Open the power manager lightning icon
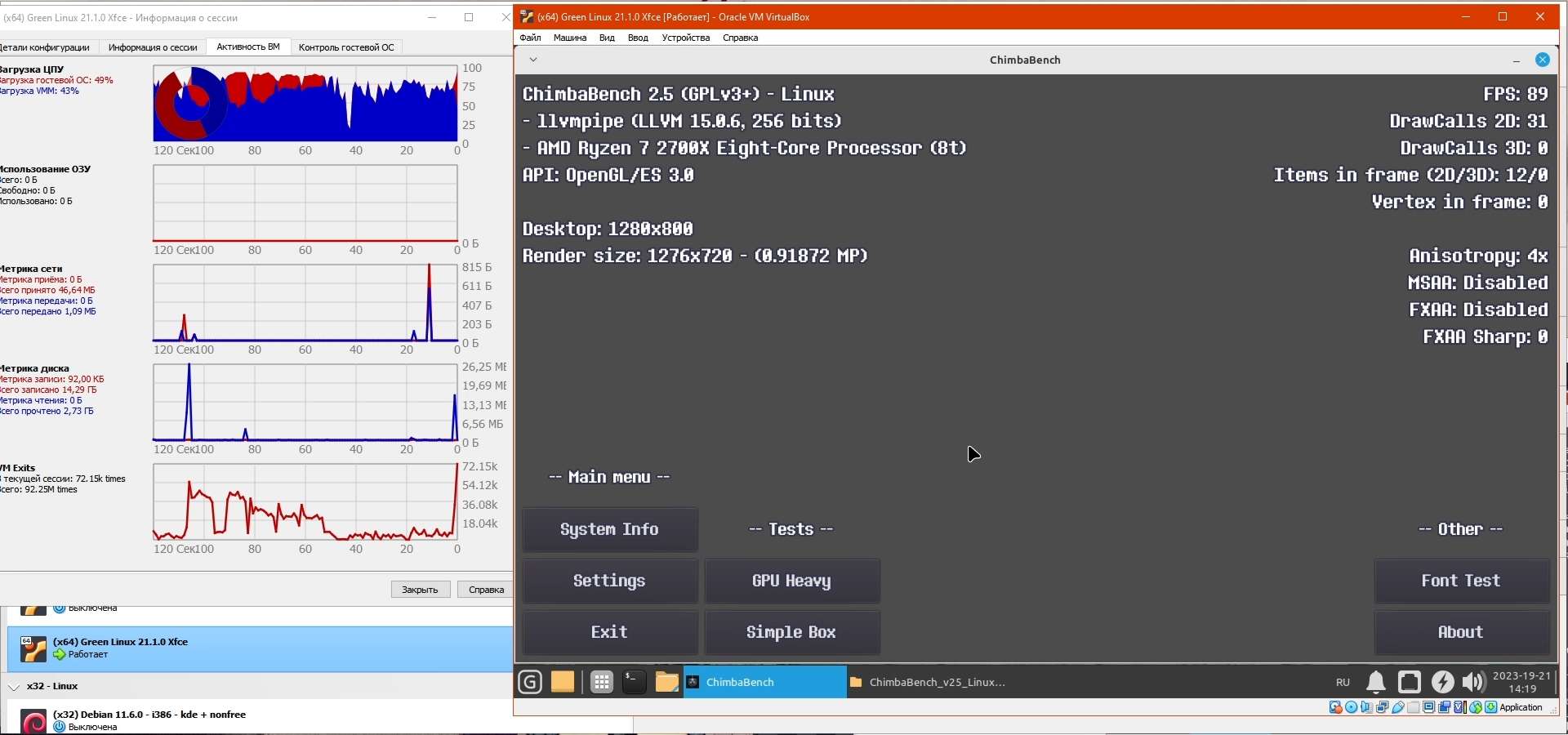This screenshot has width=1568, height=735. 1443,682
